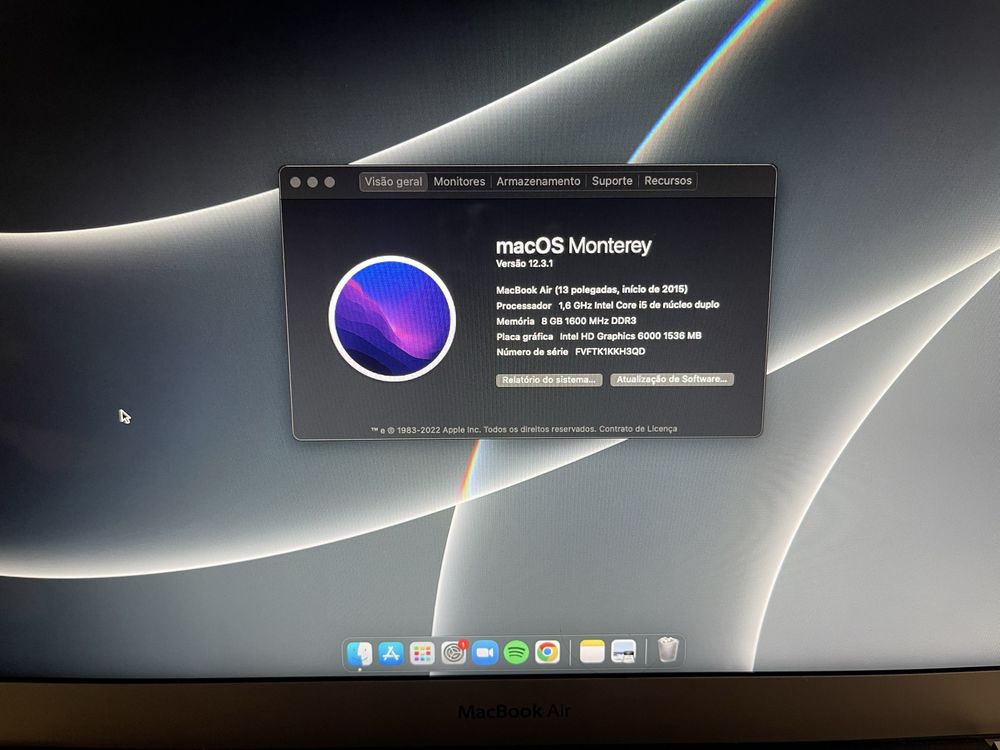Open the Recursos tab
This screenshot has width=1000, height=750.
(x=668, y=180)
